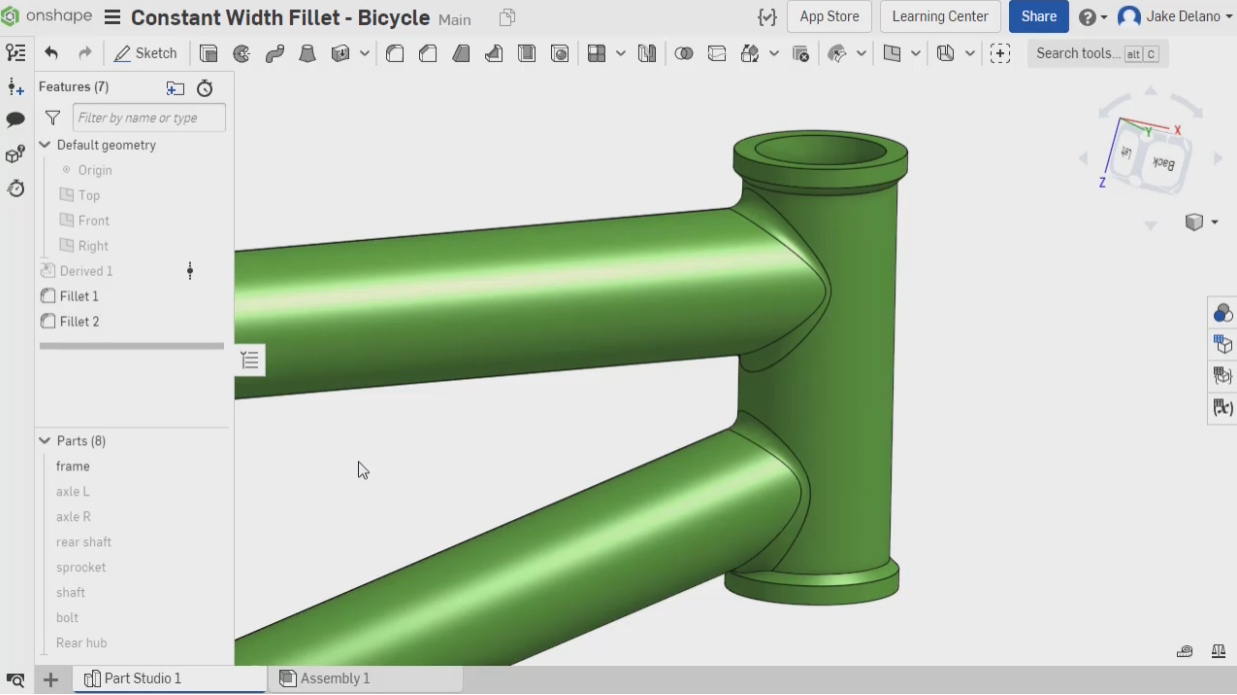Select the Split tool

click(x=717, y=54)
